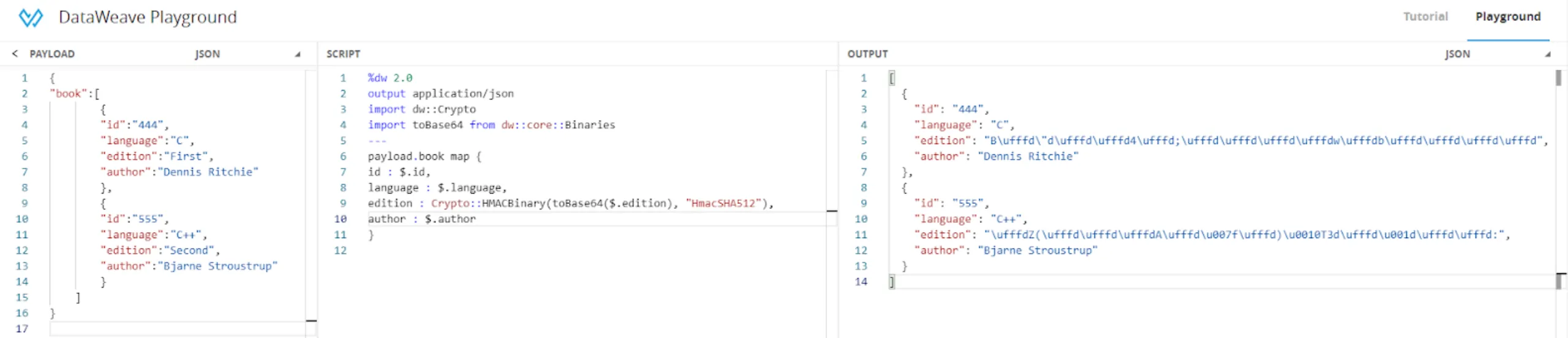Click the first output "edition" hashed value
Image resolution: width=1568 pixels, height=338 pixels.
tap(1263, 141)
